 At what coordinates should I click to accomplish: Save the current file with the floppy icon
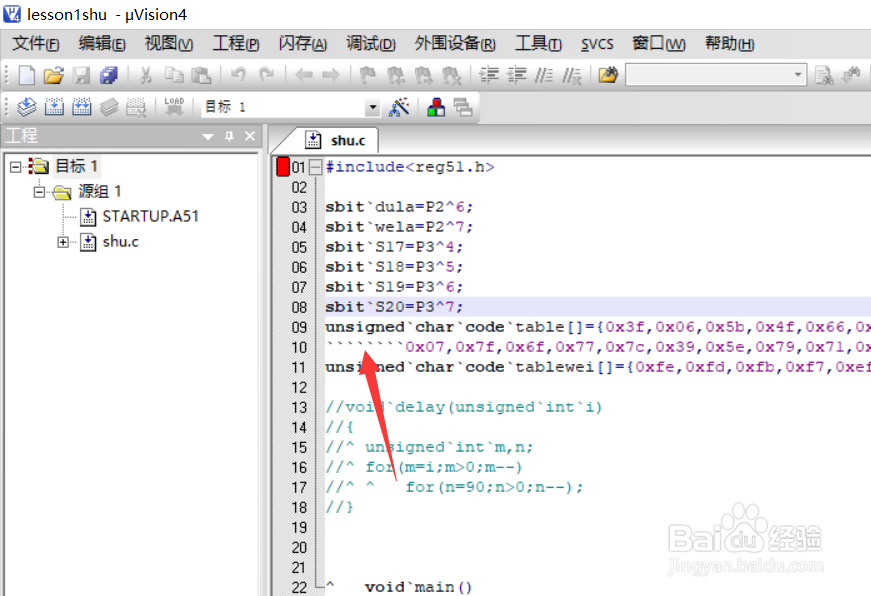(82, 75)
